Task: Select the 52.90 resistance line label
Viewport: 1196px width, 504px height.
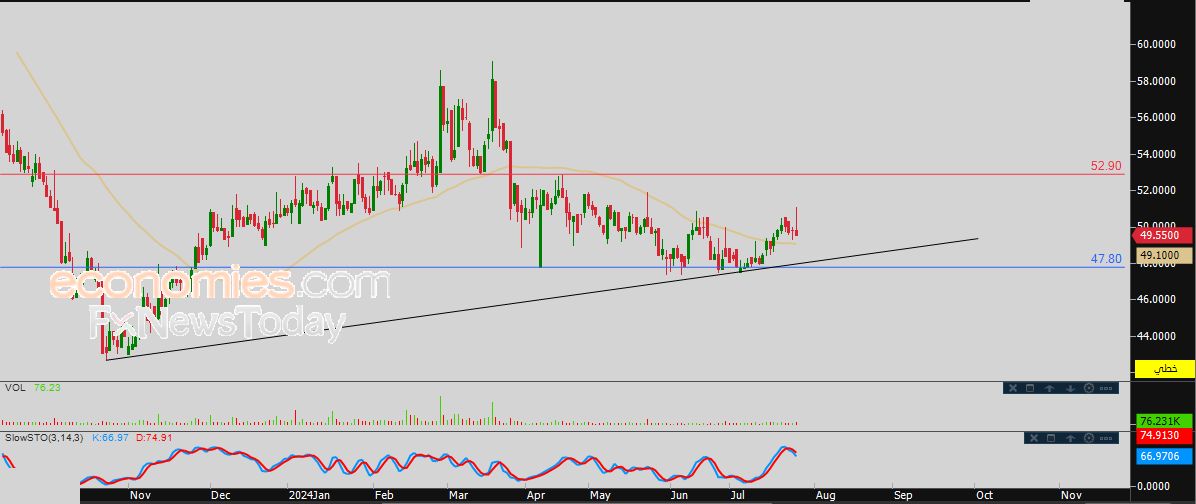Action: (x=1106, y=166)
